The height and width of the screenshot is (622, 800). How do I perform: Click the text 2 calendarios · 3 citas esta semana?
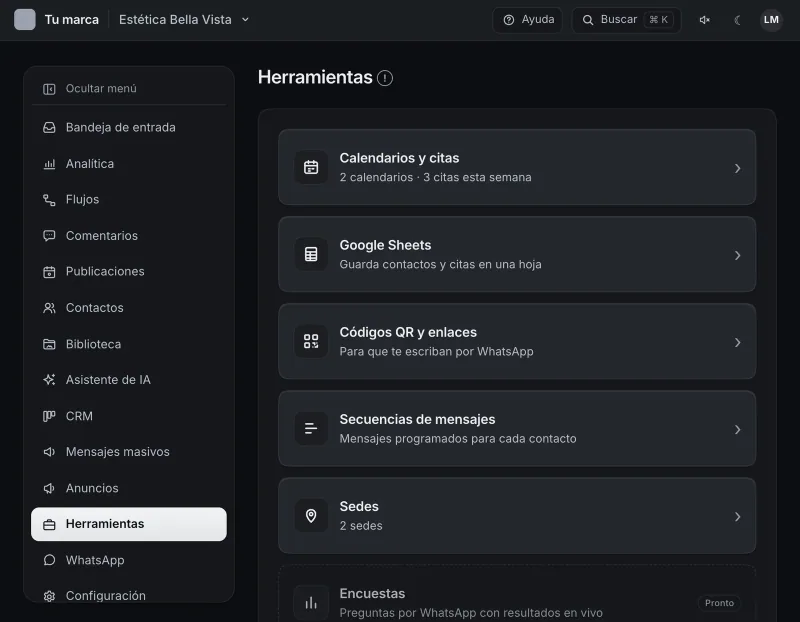click(435, 178)
